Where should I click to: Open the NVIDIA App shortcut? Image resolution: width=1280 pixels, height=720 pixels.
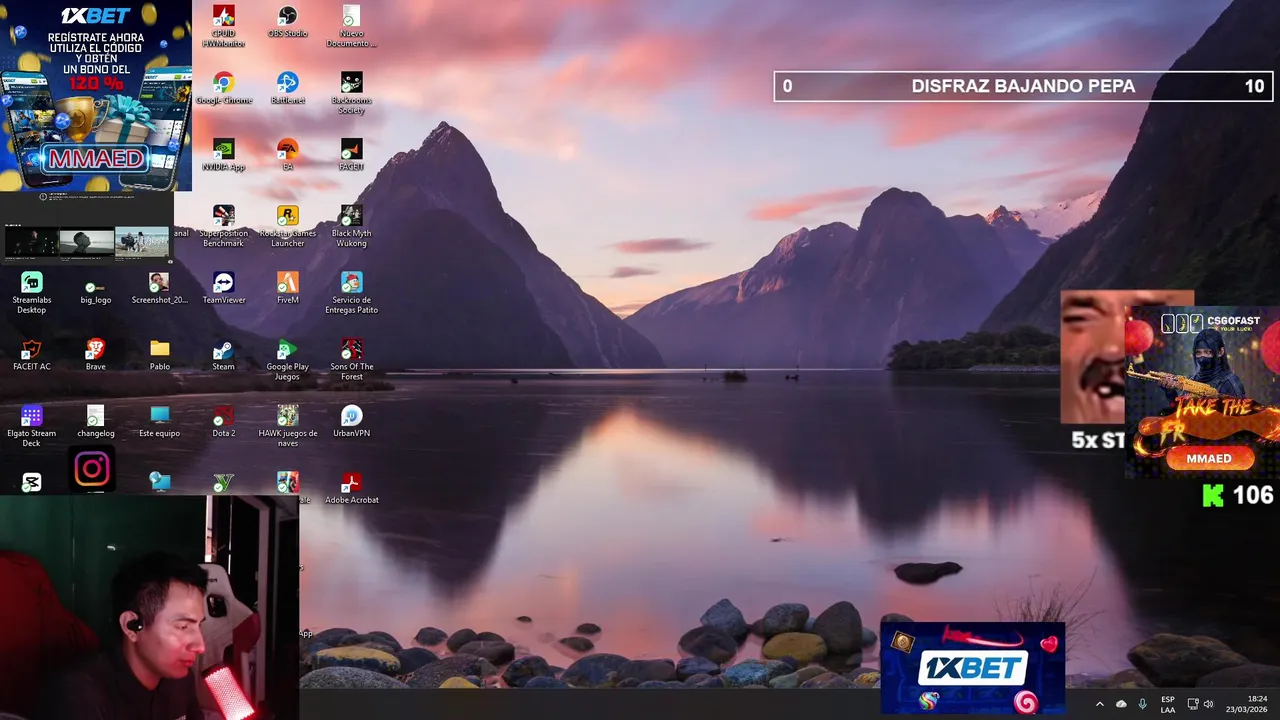(224, 155)
